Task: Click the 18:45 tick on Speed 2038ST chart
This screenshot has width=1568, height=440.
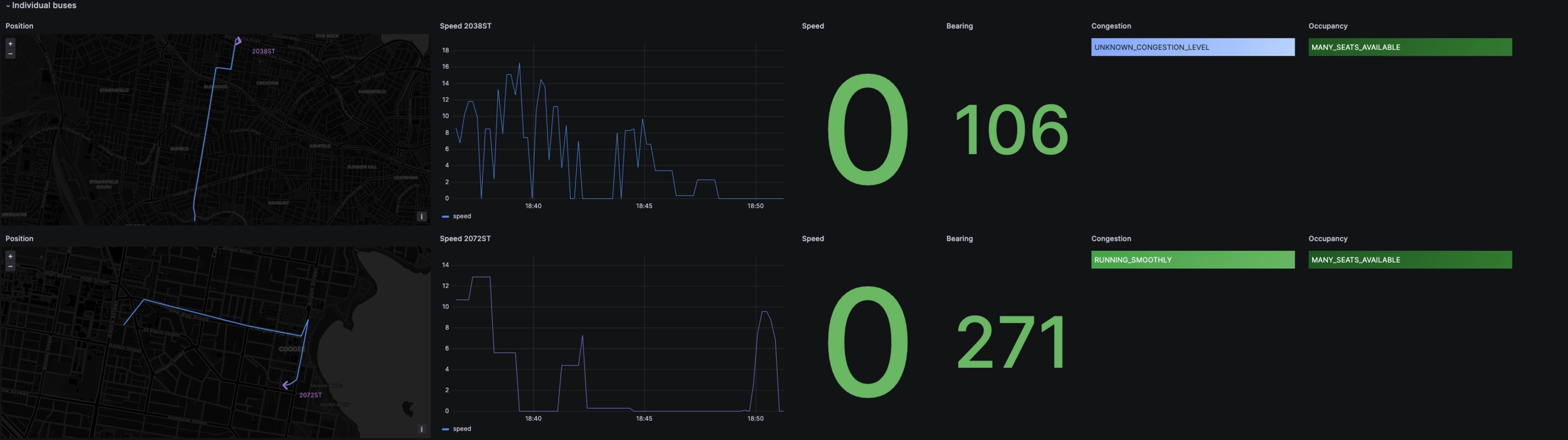Action: coord(644,207)
